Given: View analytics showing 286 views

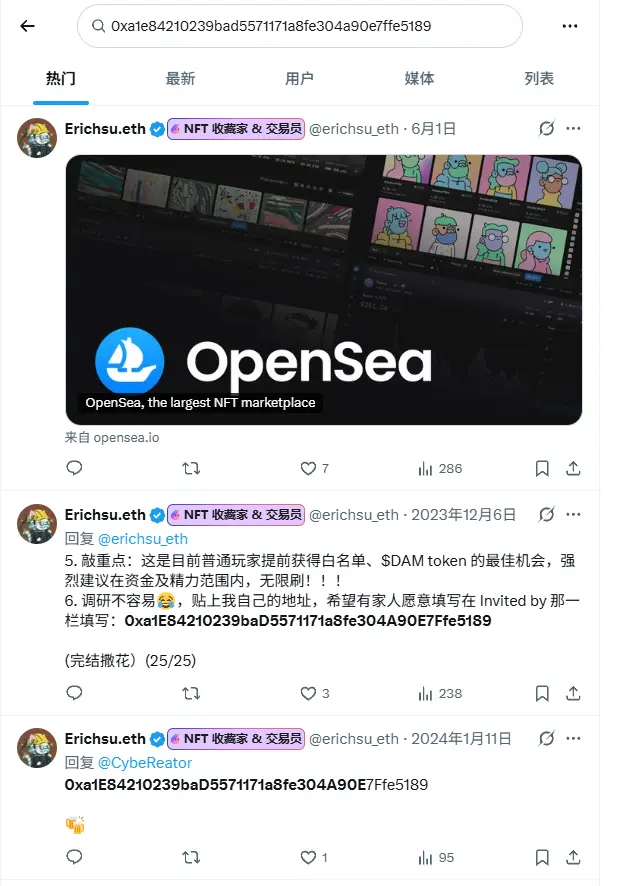Looking at the screenshot, I should tap(440, 468).
